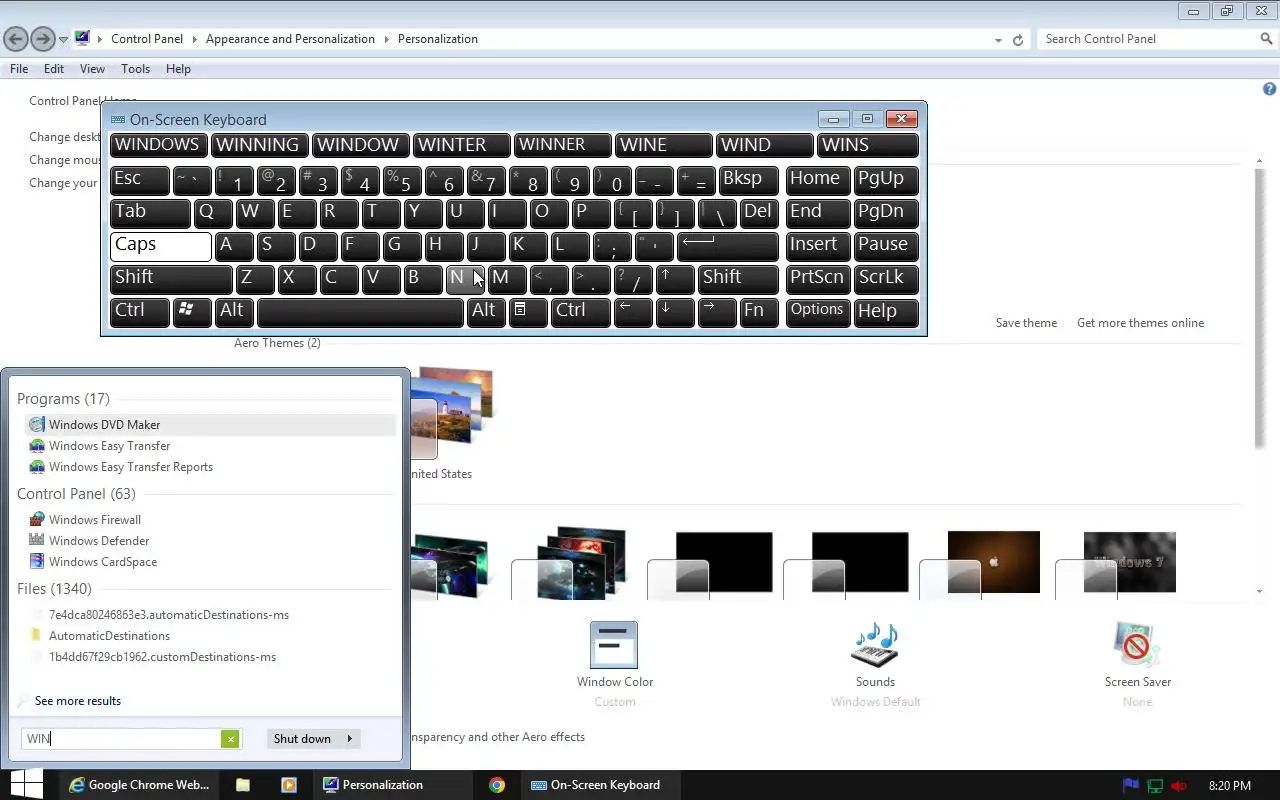Expand the address bar history dropdown
1280x800 pixels.
coord(998,40)
